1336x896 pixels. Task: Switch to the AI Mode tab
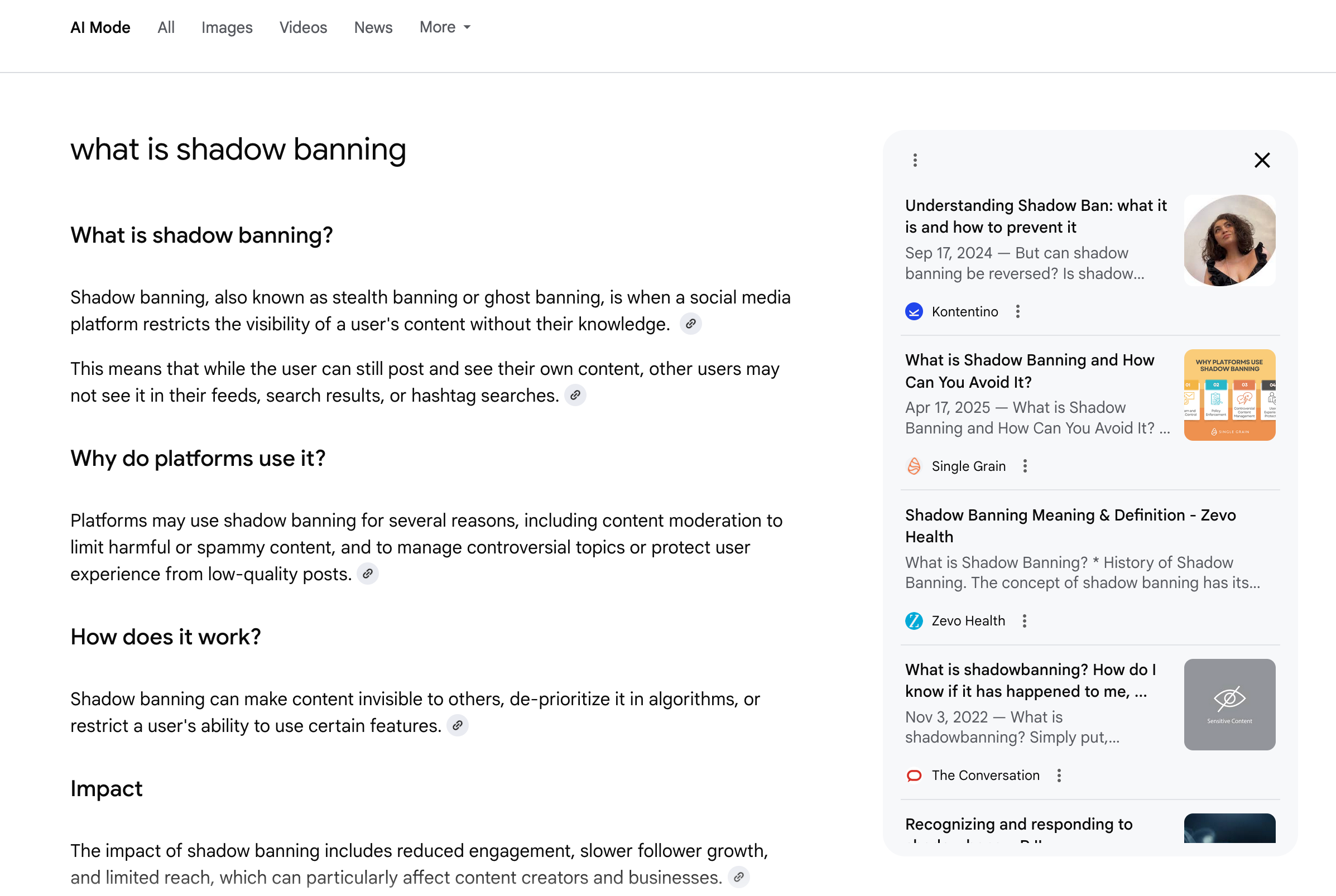coord(100,27)
